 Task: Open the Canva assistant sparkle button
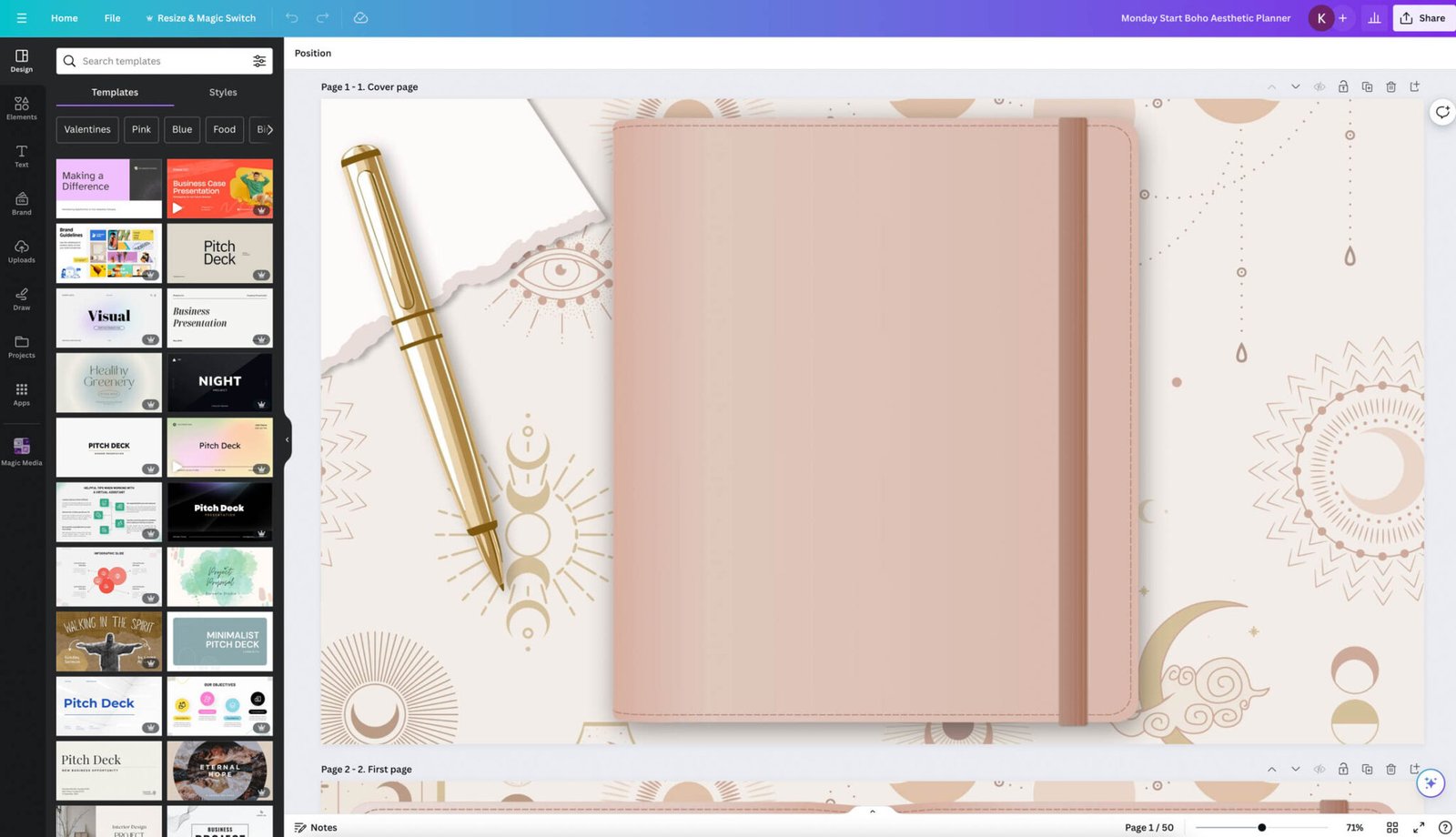1431,782
